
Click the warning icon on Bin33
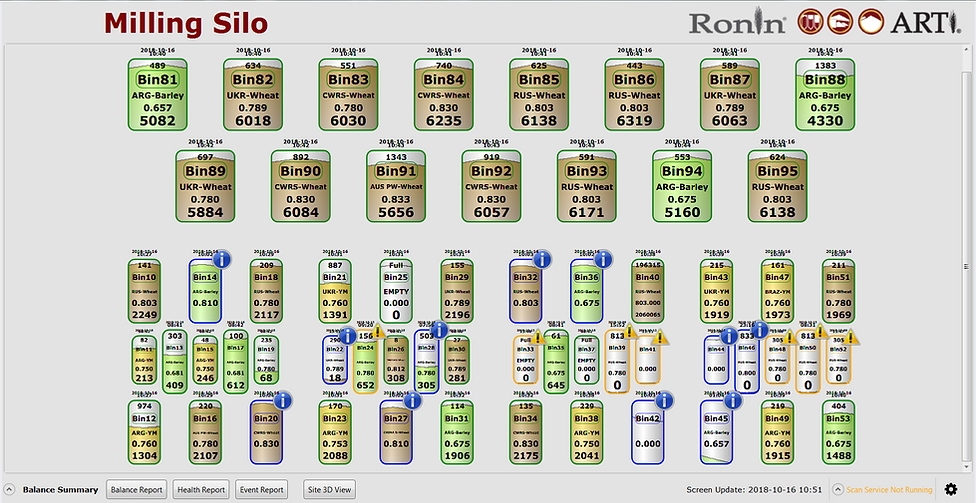540,337
